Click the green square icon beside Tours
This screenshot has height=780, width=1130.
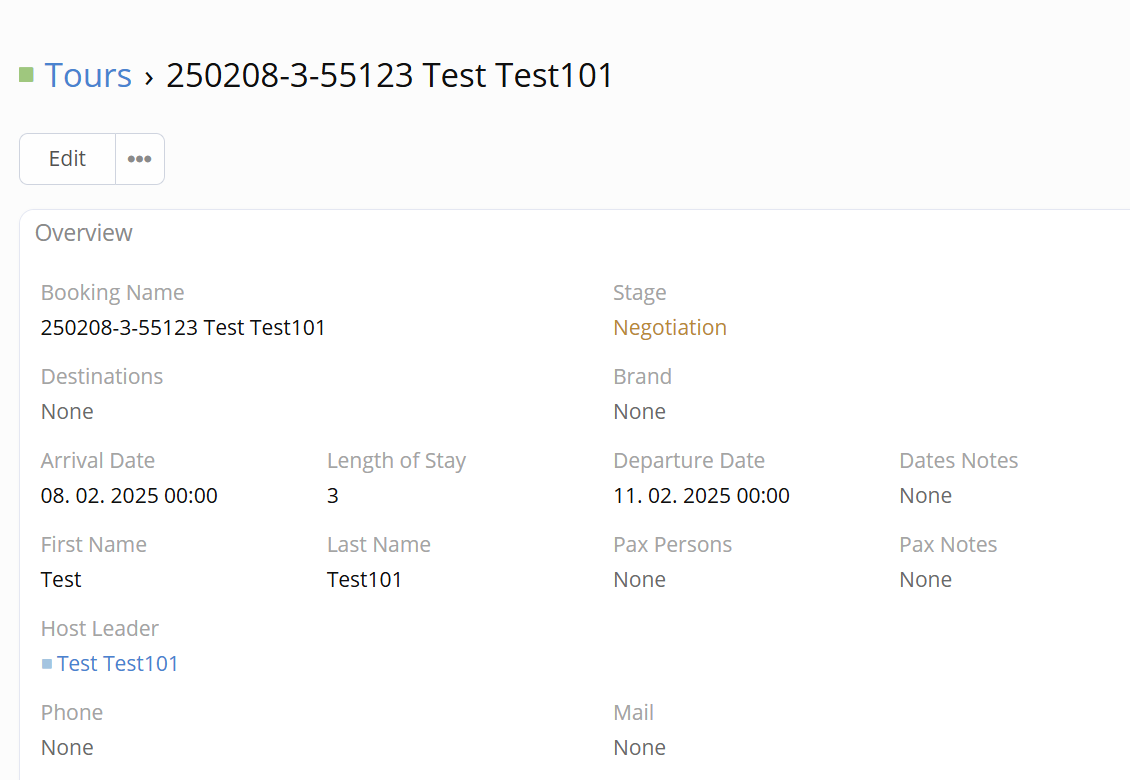tap(27, 75)
